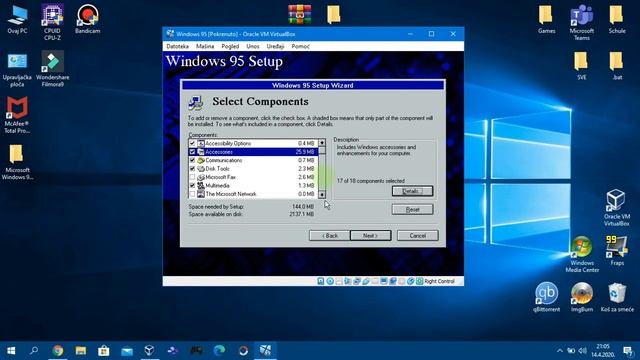Select the Windows Media Center shortcut
This screenshot has width=640, height=360.
pyautogui.click(x=582, y=254)
